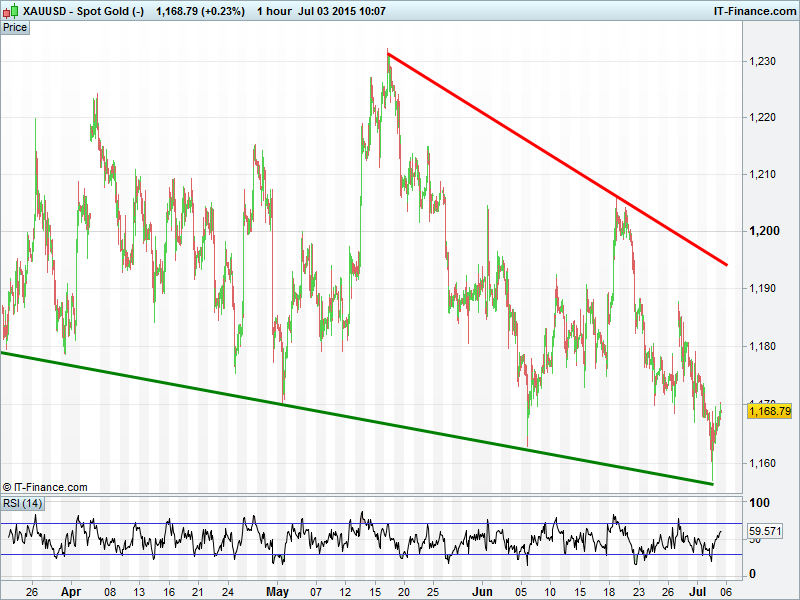Click the © IT-Finance.com watermark
The height and width of the screenshot is (600, 800).
(x=45, y=487)
